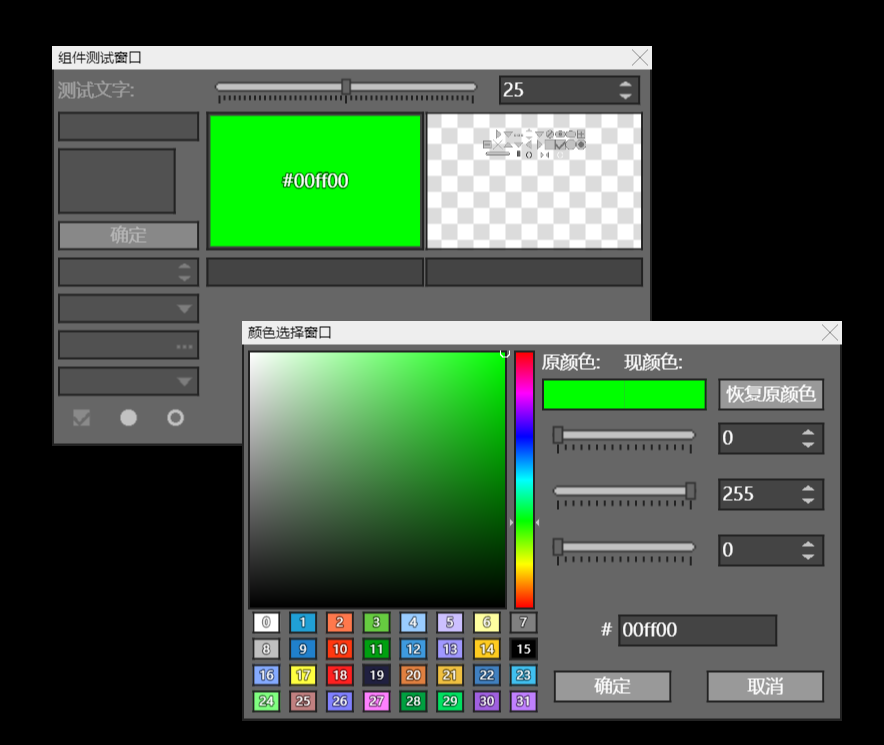Select palette color swatch 28
Image resolution: width=884 pixels, height=745 pixels.
tap(413, 701)
